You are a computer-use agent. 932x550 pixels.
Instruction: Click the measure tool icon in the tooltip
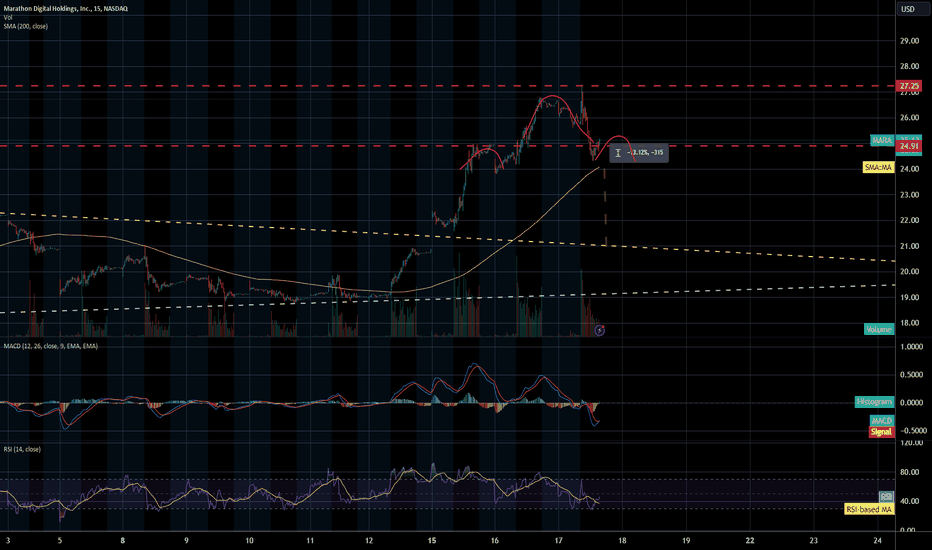(618, 153)
